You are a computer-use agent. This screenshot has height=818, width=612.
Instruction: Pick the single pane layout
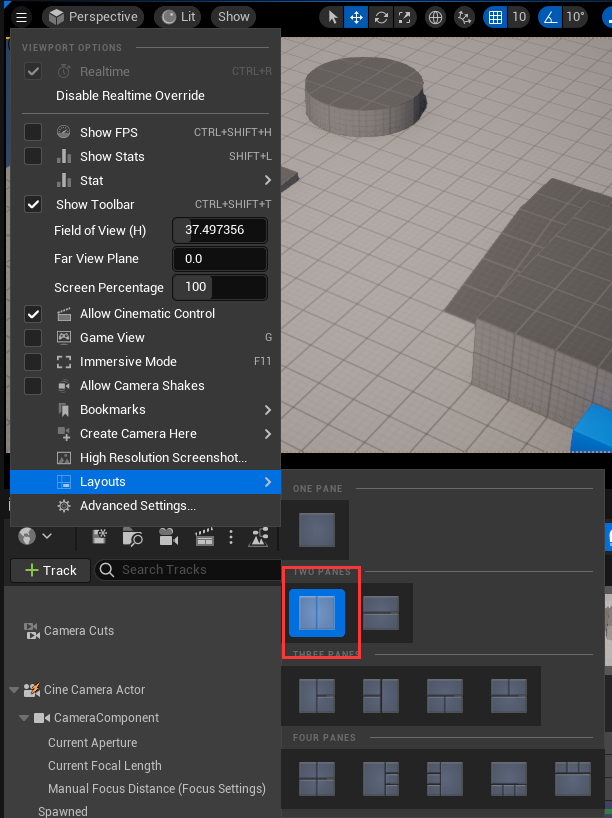click(317, 529)
